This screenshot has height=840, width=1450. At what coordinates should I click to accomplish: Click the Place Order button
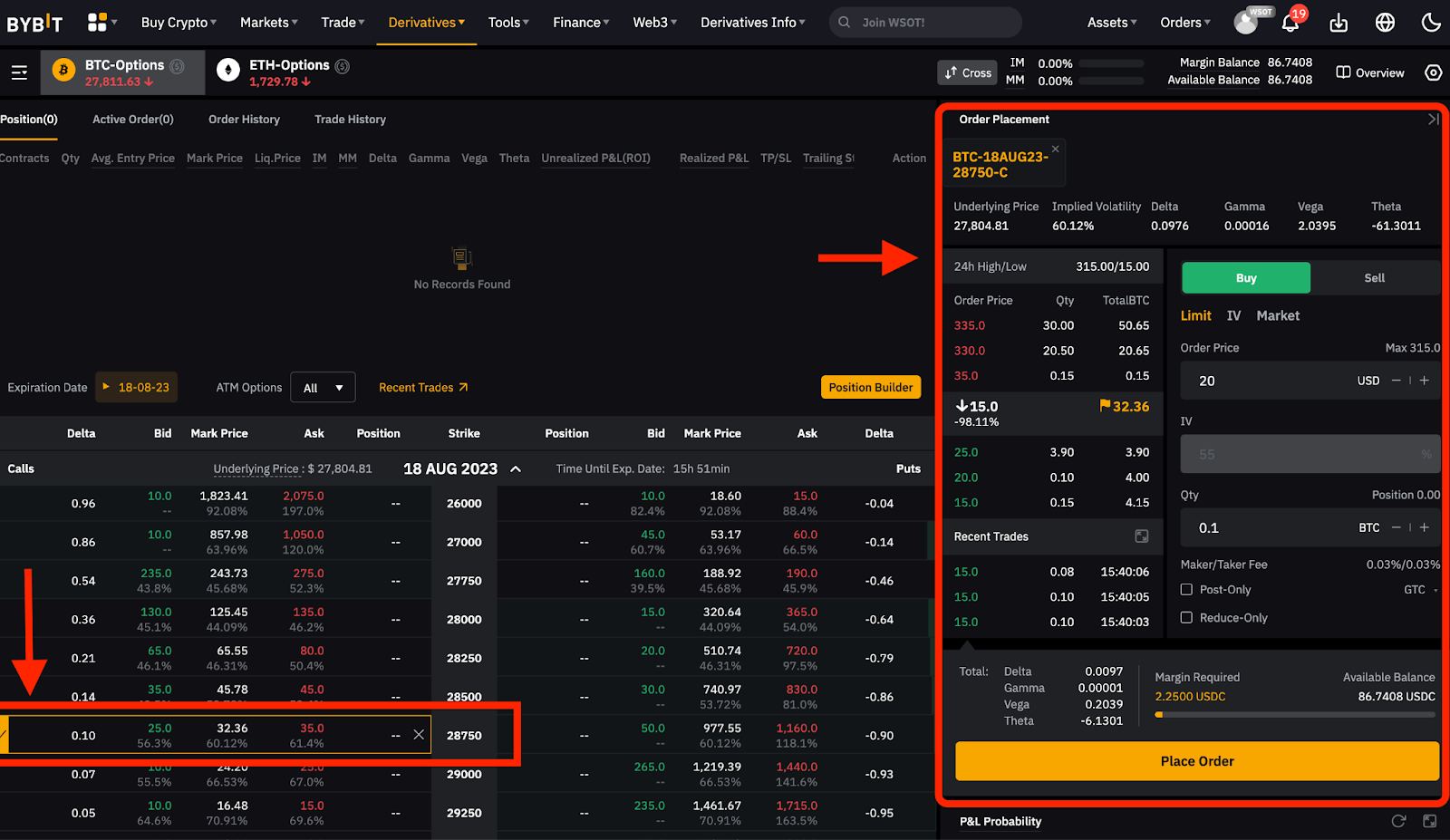[x=1196, y=761]
